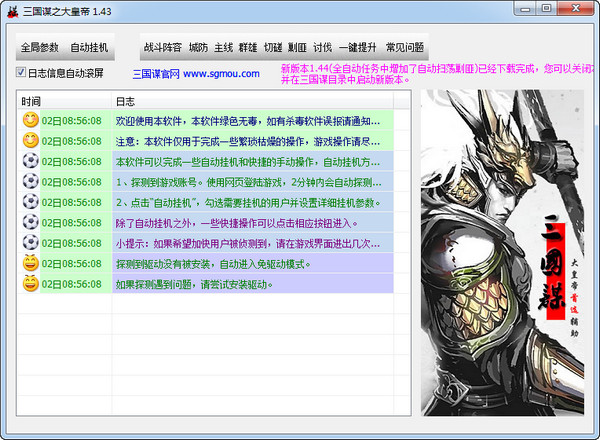Click soccer ball icon beside 小提示 row
This screenshot has width=600, height=440.
(30, 243)
